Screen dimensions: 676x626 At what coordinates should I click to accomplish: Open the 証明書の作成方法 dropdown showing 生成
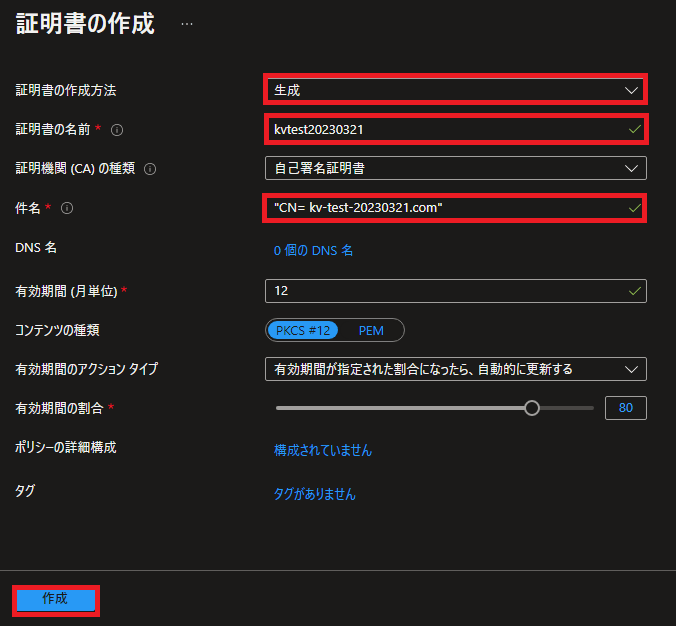click(x=455, y=90)
